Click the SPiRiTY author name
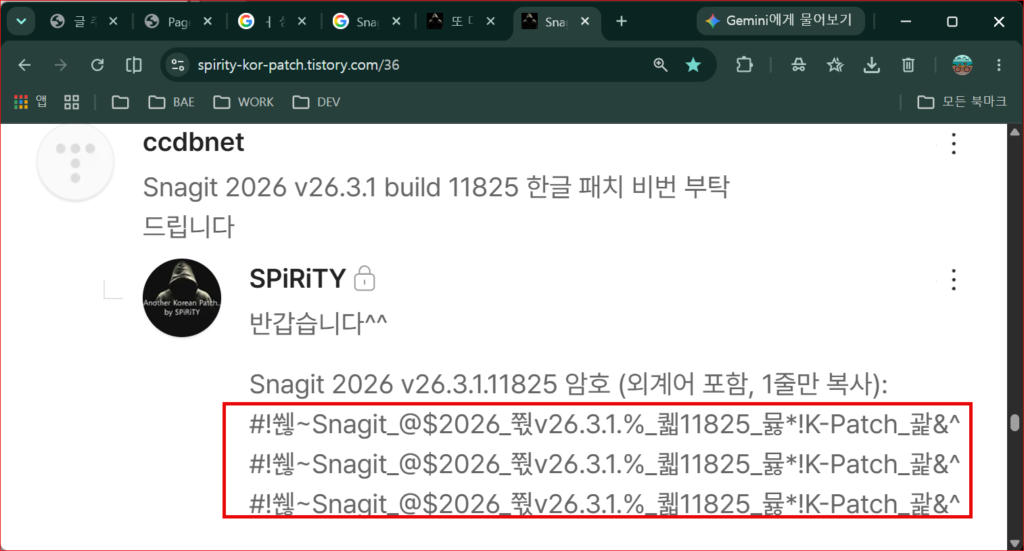 (x=298, y=279)
